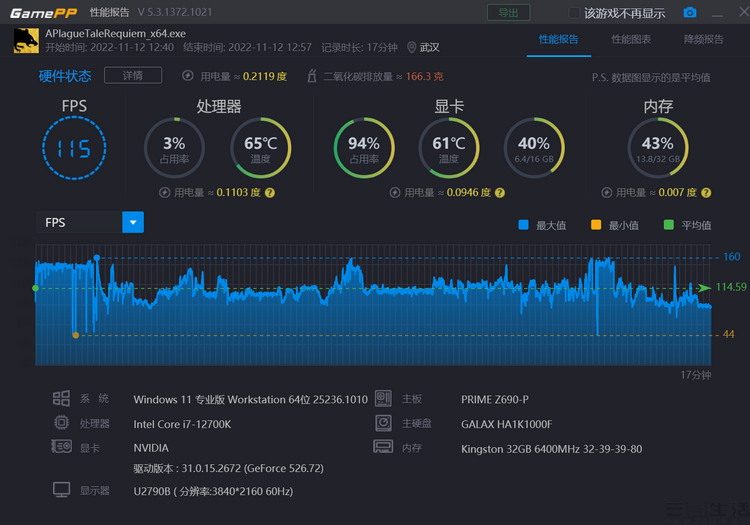The height and width of the screenshot is (525, 750).
Task: Click the camera screenshot icon
Action: point(690,13)
